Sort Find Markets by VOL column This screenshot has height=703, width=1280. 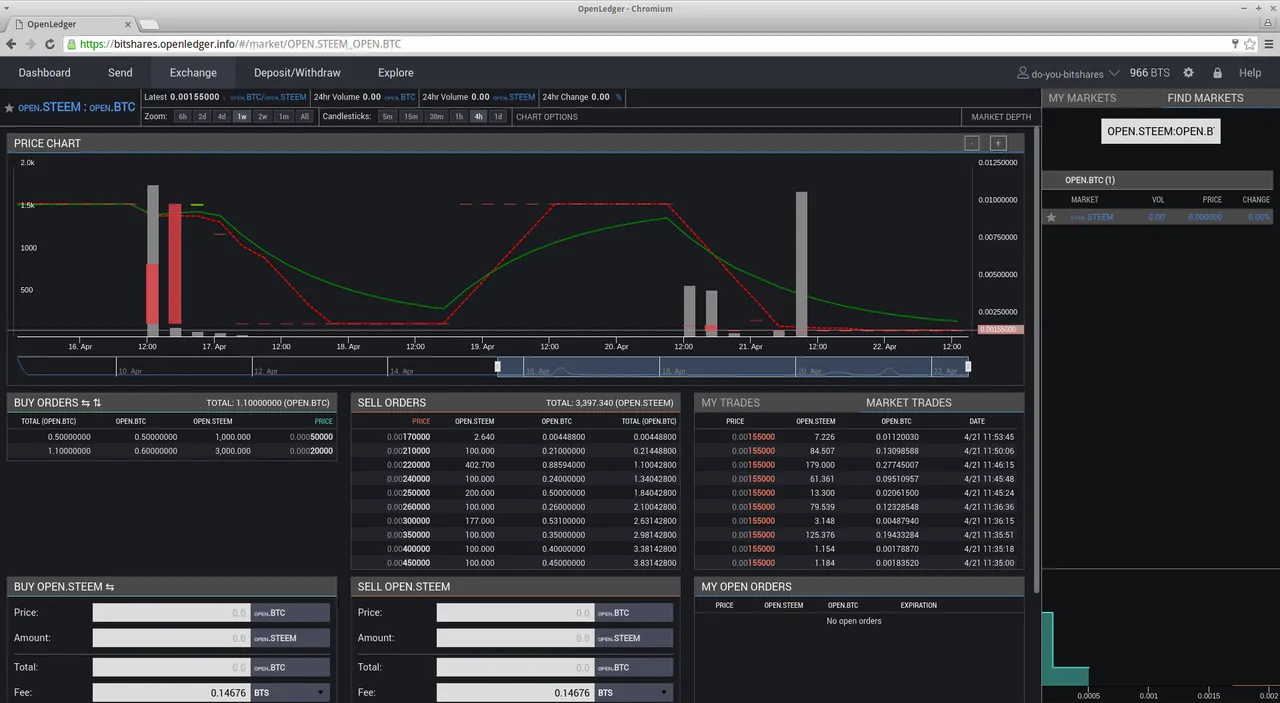(1158, 200)
